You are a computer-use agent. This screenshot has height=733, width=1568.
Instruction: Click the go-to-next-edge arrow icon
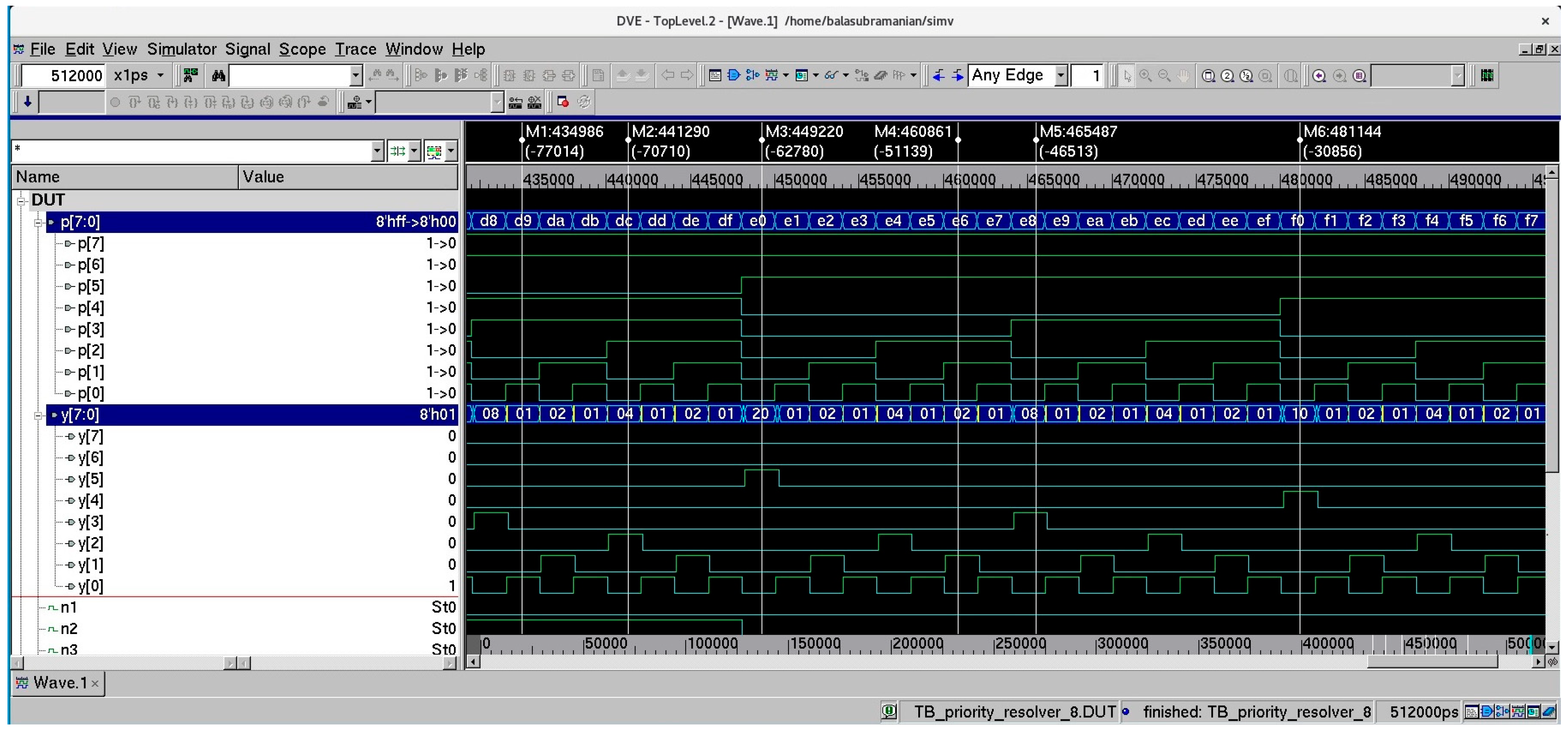tap(958, 76)
